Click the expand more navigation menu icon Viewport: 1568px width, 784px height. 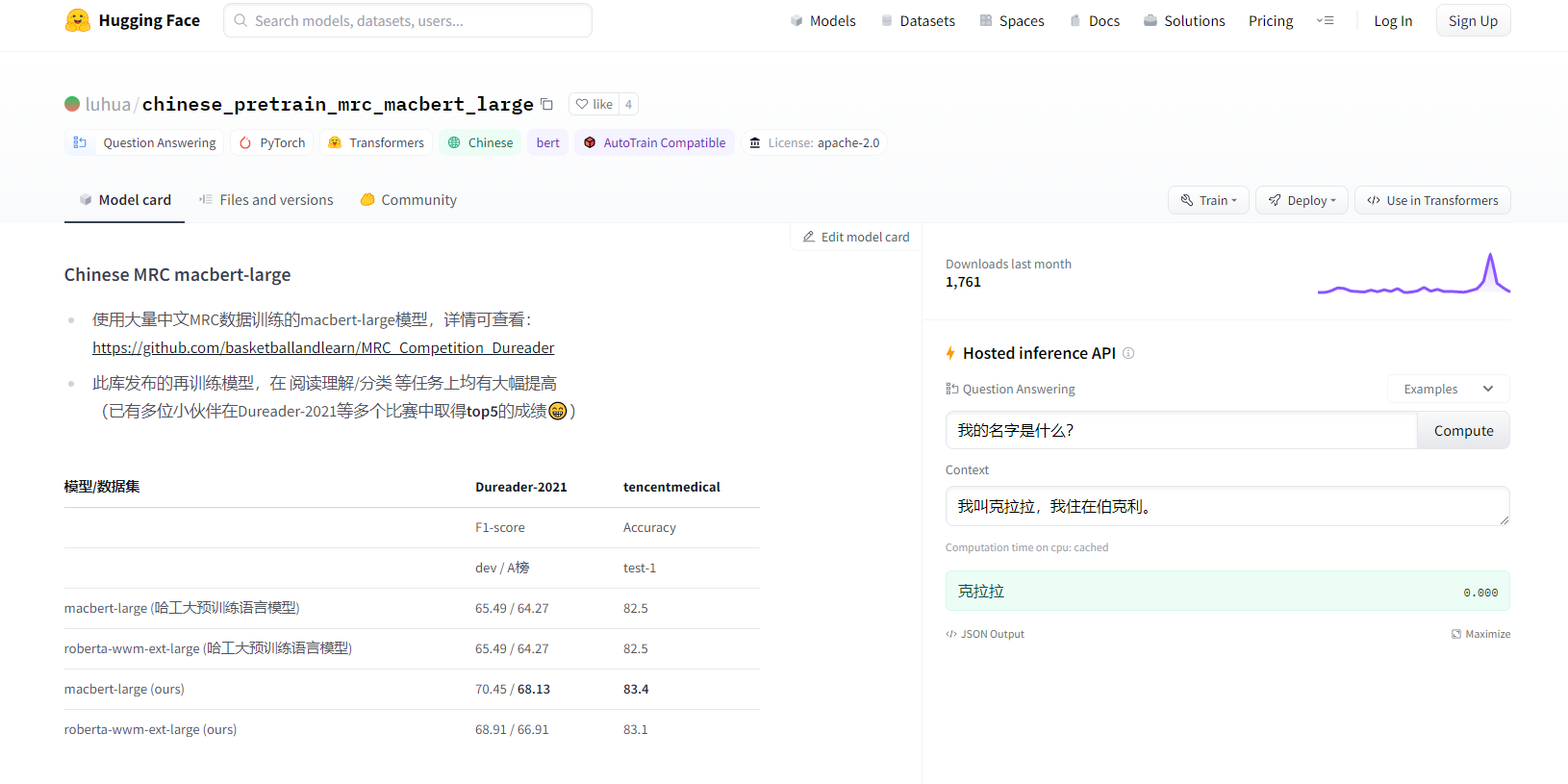(1326, 20)
